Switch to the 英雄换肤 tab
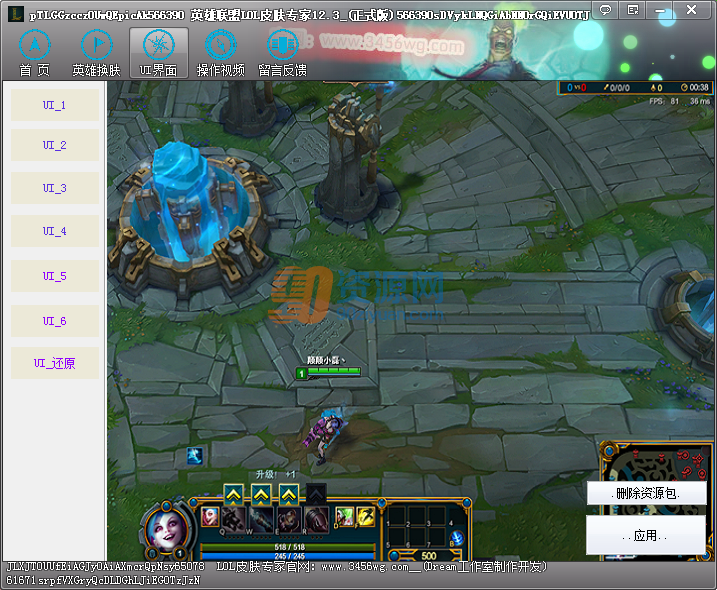The image size is (717, 590). coord(96,53)
